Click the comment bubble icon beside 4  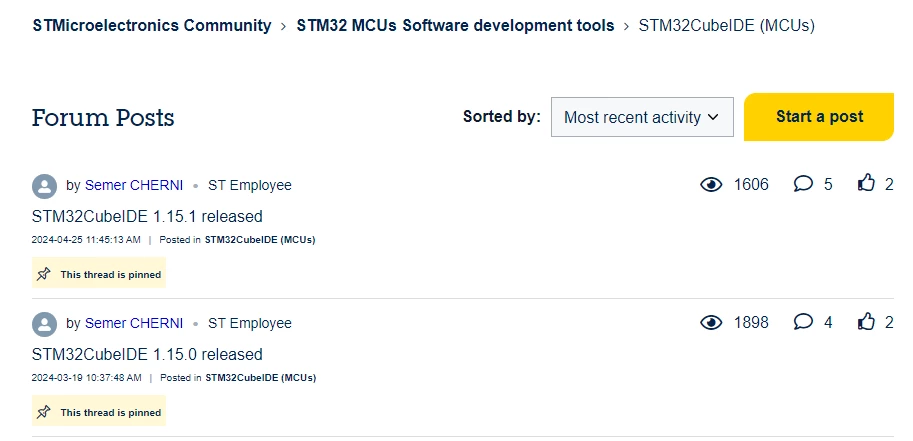coord(803,322)
